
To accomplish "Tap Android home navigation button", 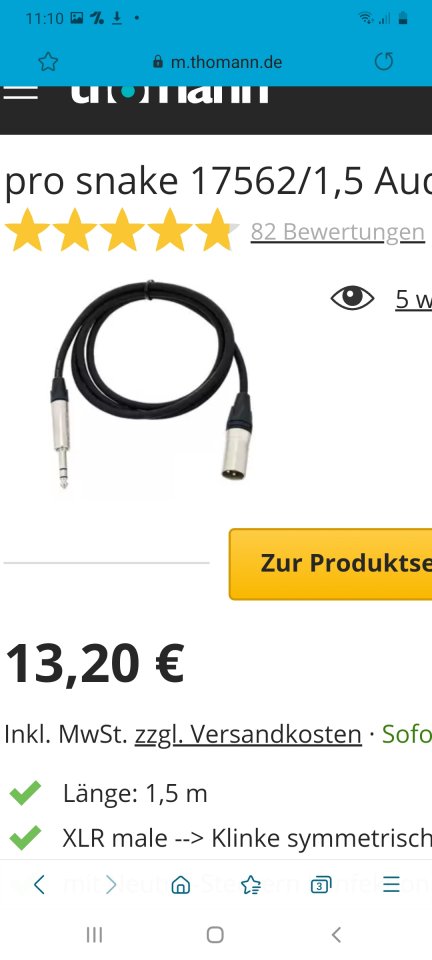I will coord(215,935).
